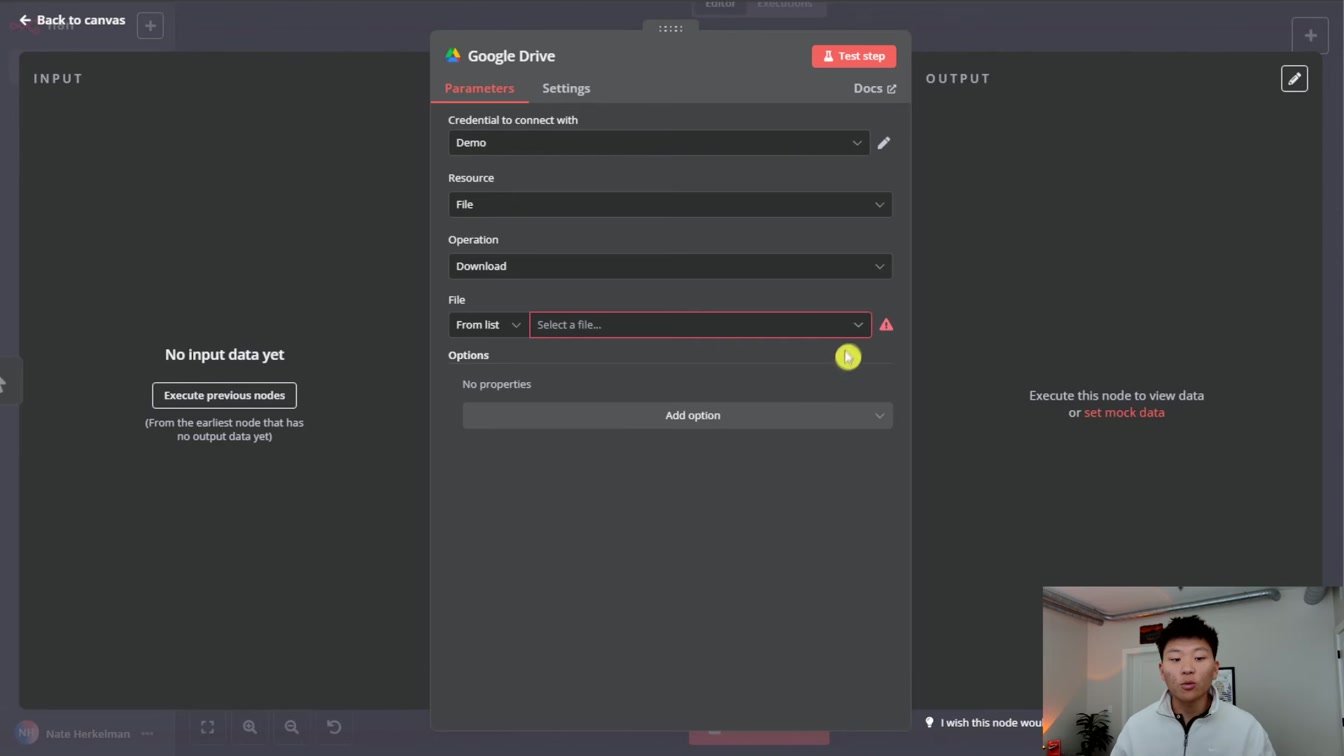
Task: Click the Options section label
Action: 468,355
